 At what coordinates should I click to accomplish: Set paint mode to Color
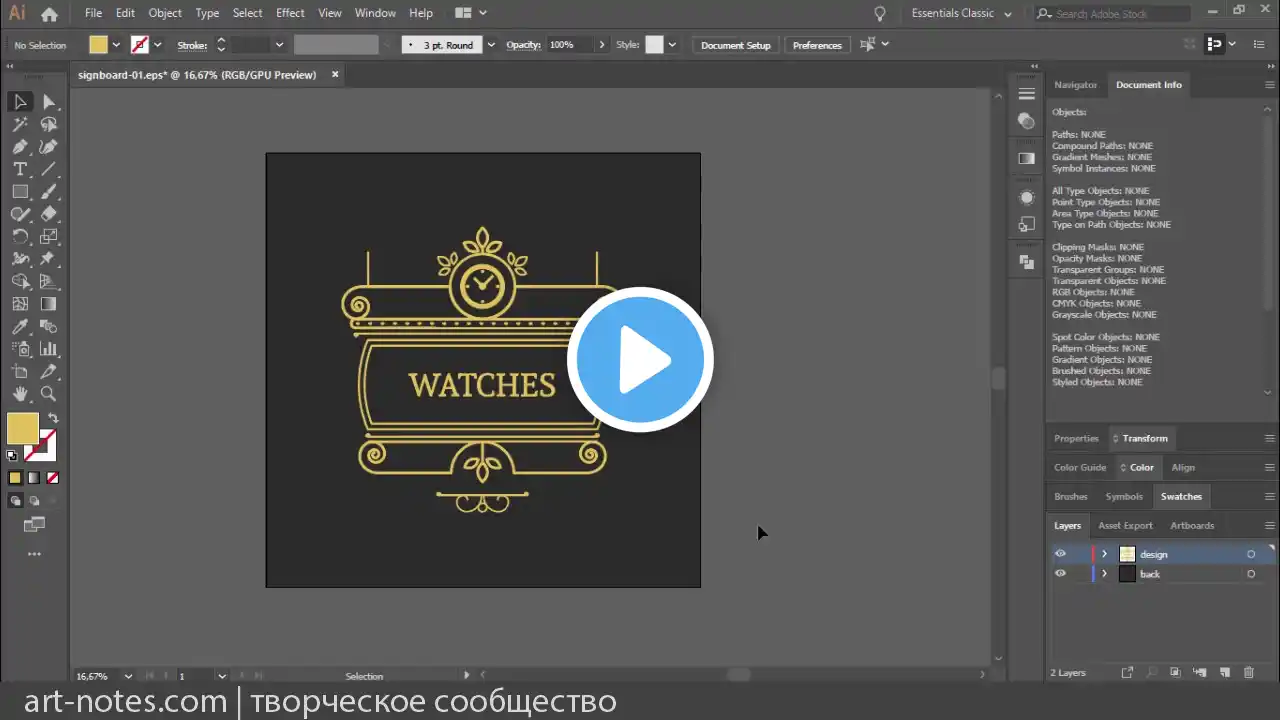[x=15, y=478]
